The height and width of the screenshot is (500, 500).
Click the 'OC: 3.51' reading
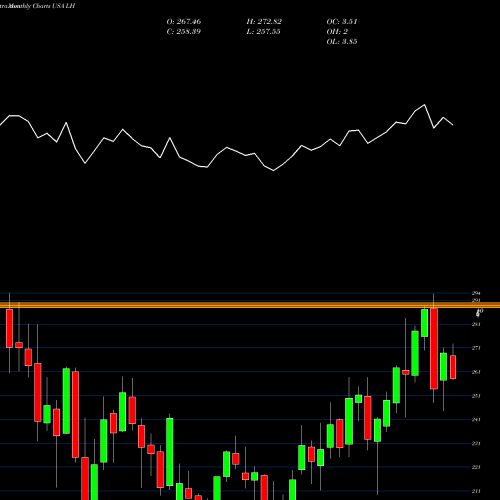point(342,22)
